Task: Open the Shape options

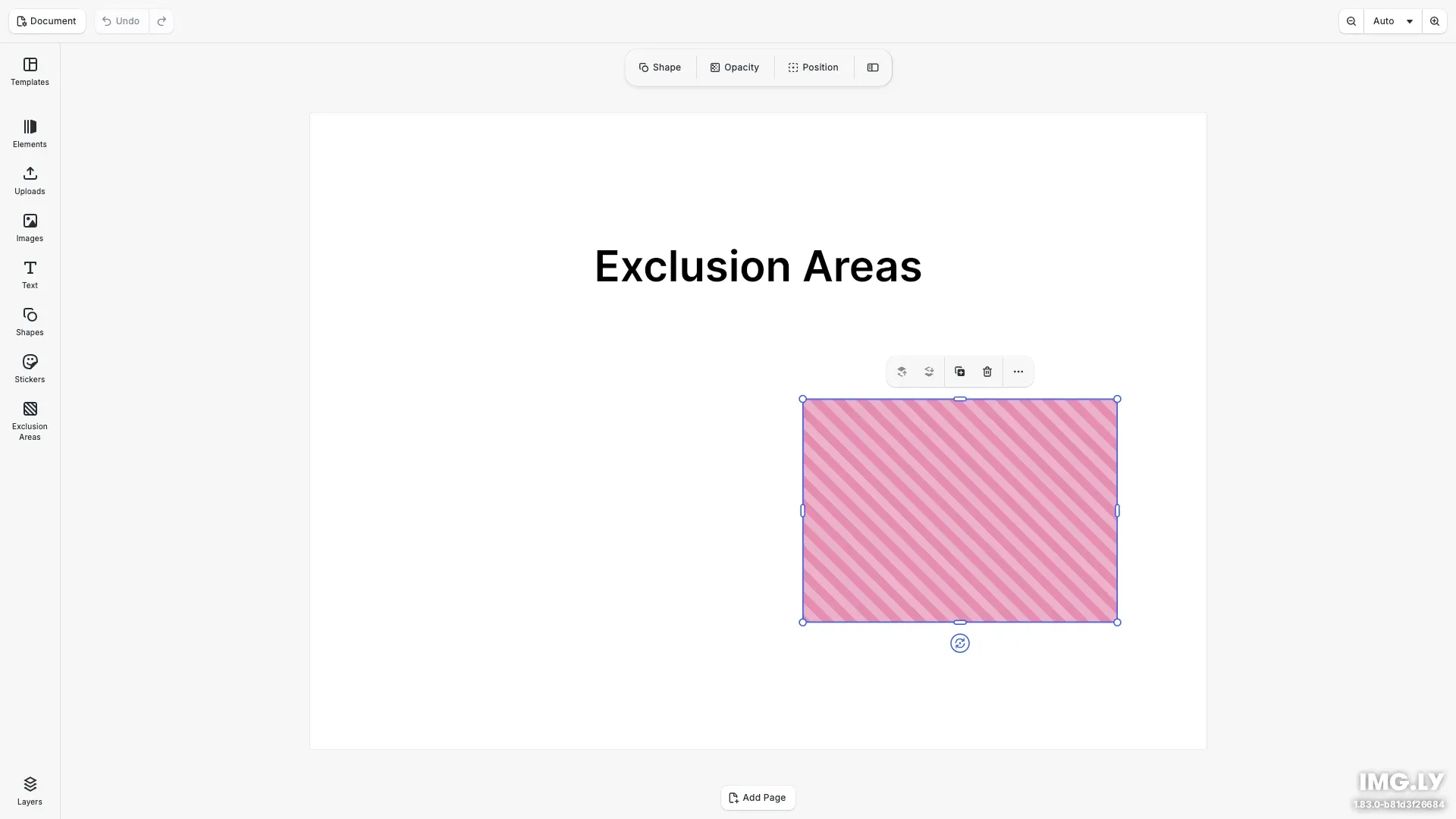Action: (661, 67)
